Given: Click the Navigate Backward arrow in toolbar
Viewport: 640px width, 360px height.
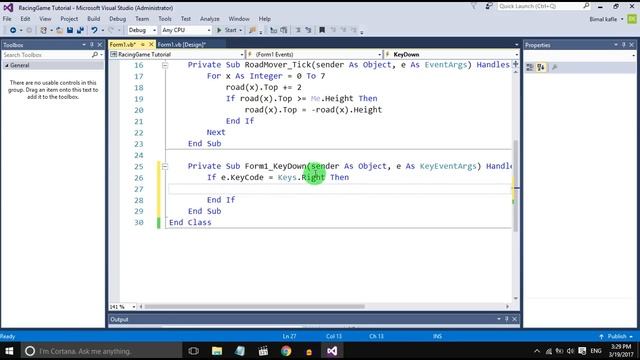Looking at the screenshot, I should click(13, 30).
